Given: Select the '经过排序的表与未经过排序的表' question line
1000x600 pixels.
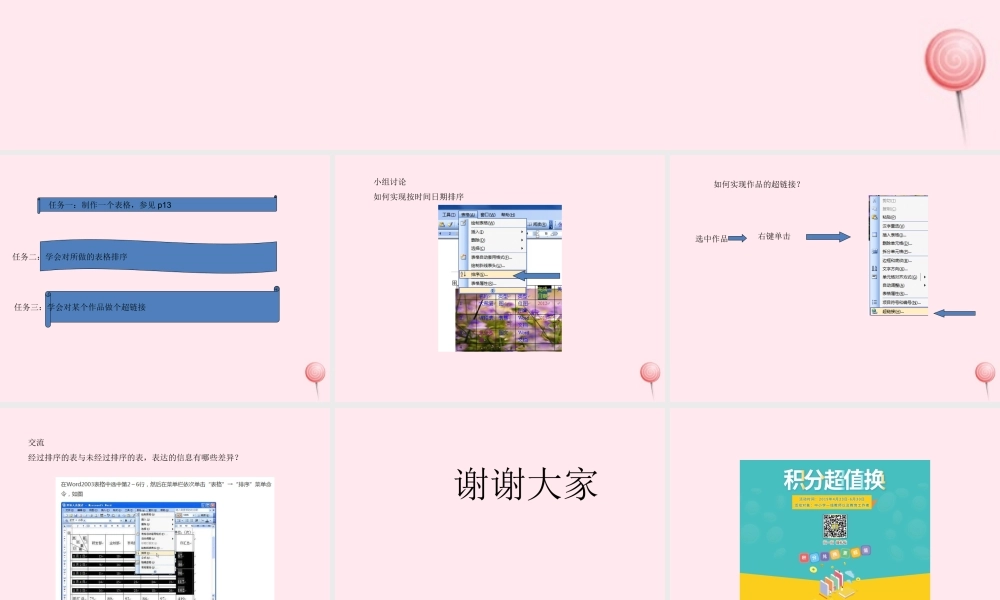Looking at the screenshot, I should pos(134,458).
